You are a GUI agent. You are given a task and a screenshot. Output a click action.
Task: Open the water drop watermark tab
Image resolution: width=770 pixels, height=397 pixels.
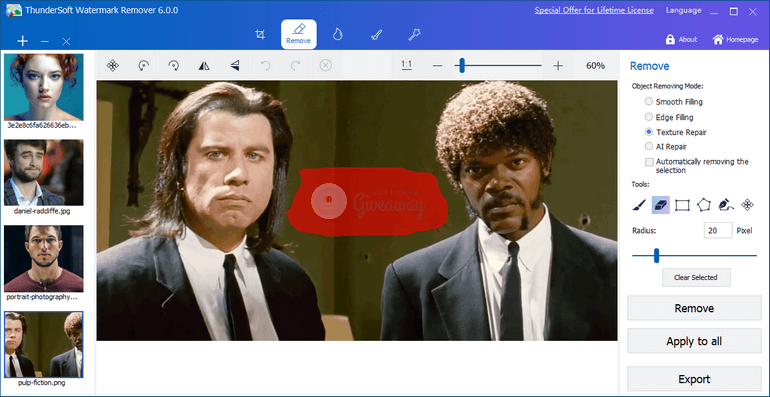(x=337, y=34)
